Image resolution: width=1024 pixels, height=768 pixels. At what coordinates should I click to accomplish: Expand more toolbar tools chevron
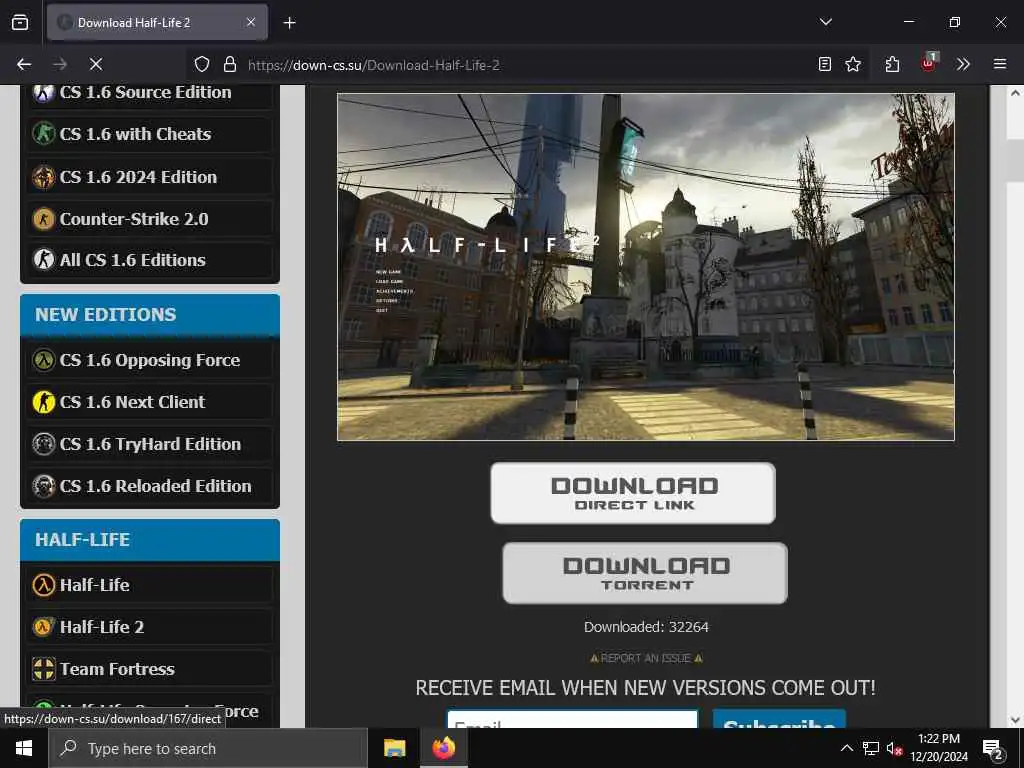[963, 64]
